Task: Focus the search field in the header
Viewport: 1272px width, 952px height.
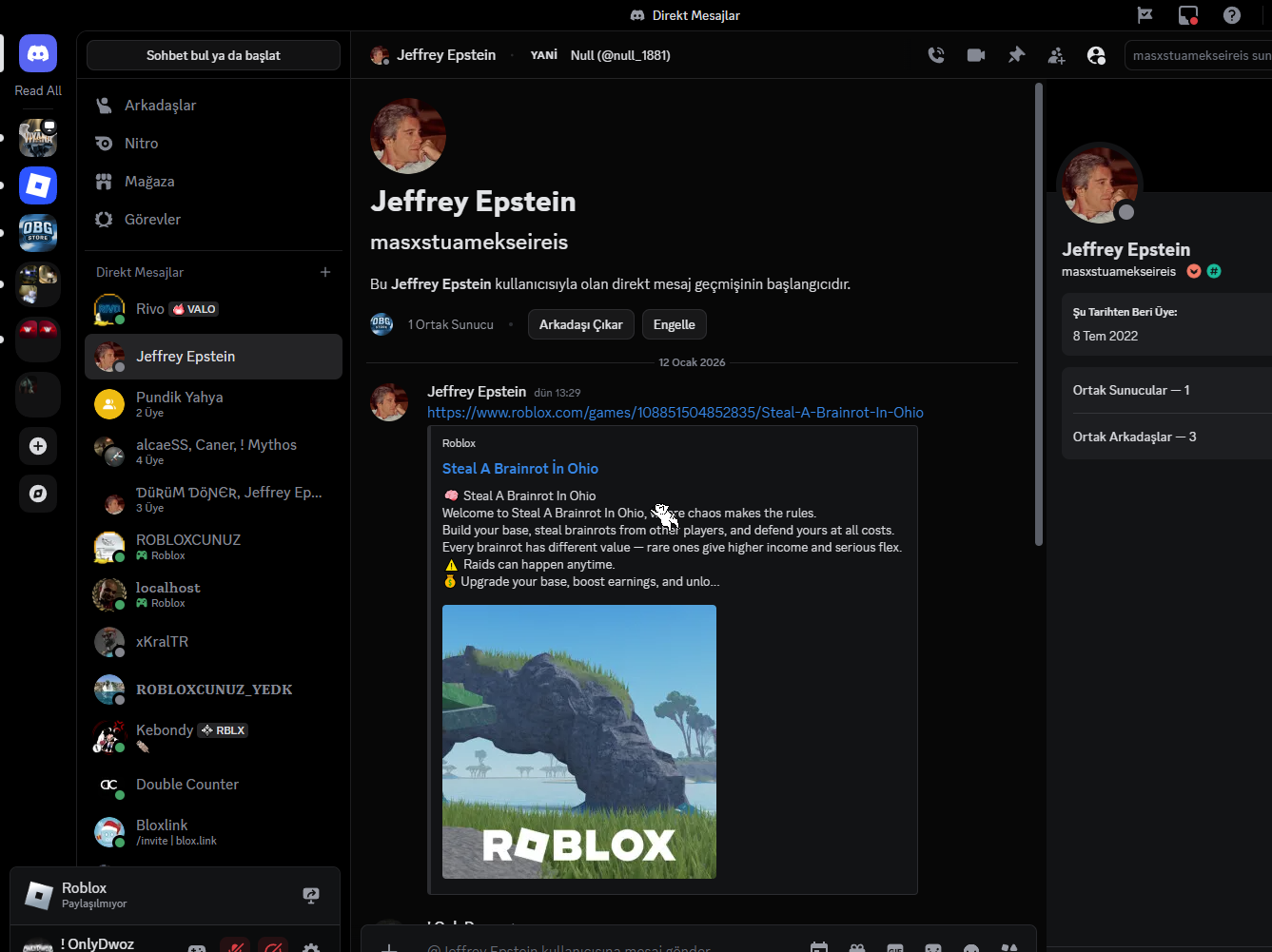Action: click(x=1199, y=55)
